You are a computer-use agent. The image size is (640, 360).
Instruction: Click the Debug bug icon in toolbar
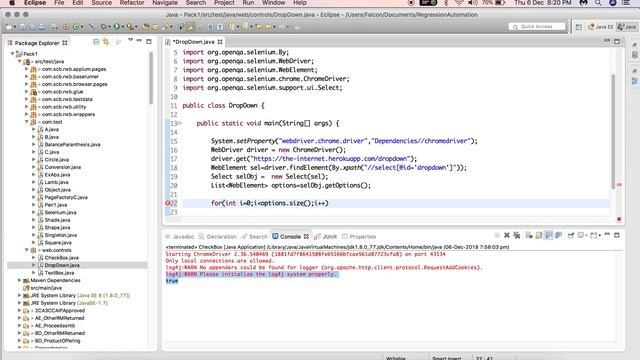(104, 27)
